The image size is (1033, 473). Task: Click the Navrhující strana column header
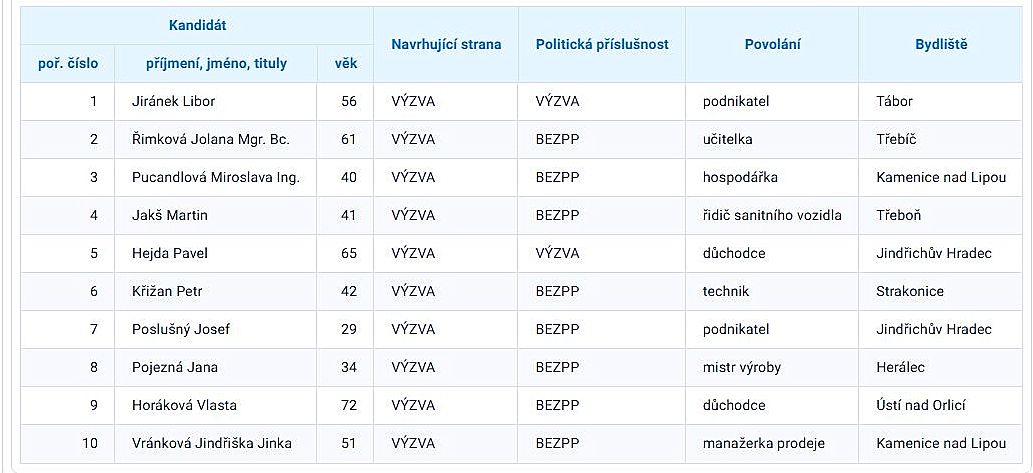(446, 44)
